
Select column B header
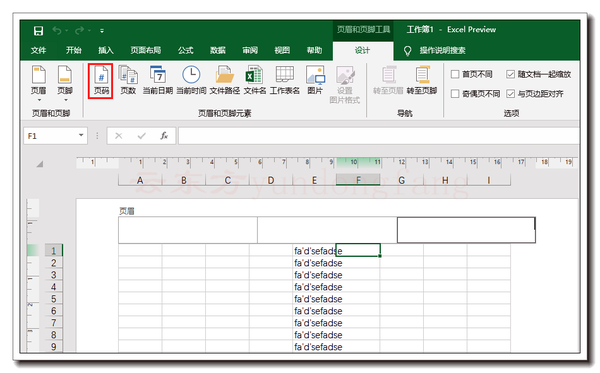pyautogui.click(x=184, y=180)
